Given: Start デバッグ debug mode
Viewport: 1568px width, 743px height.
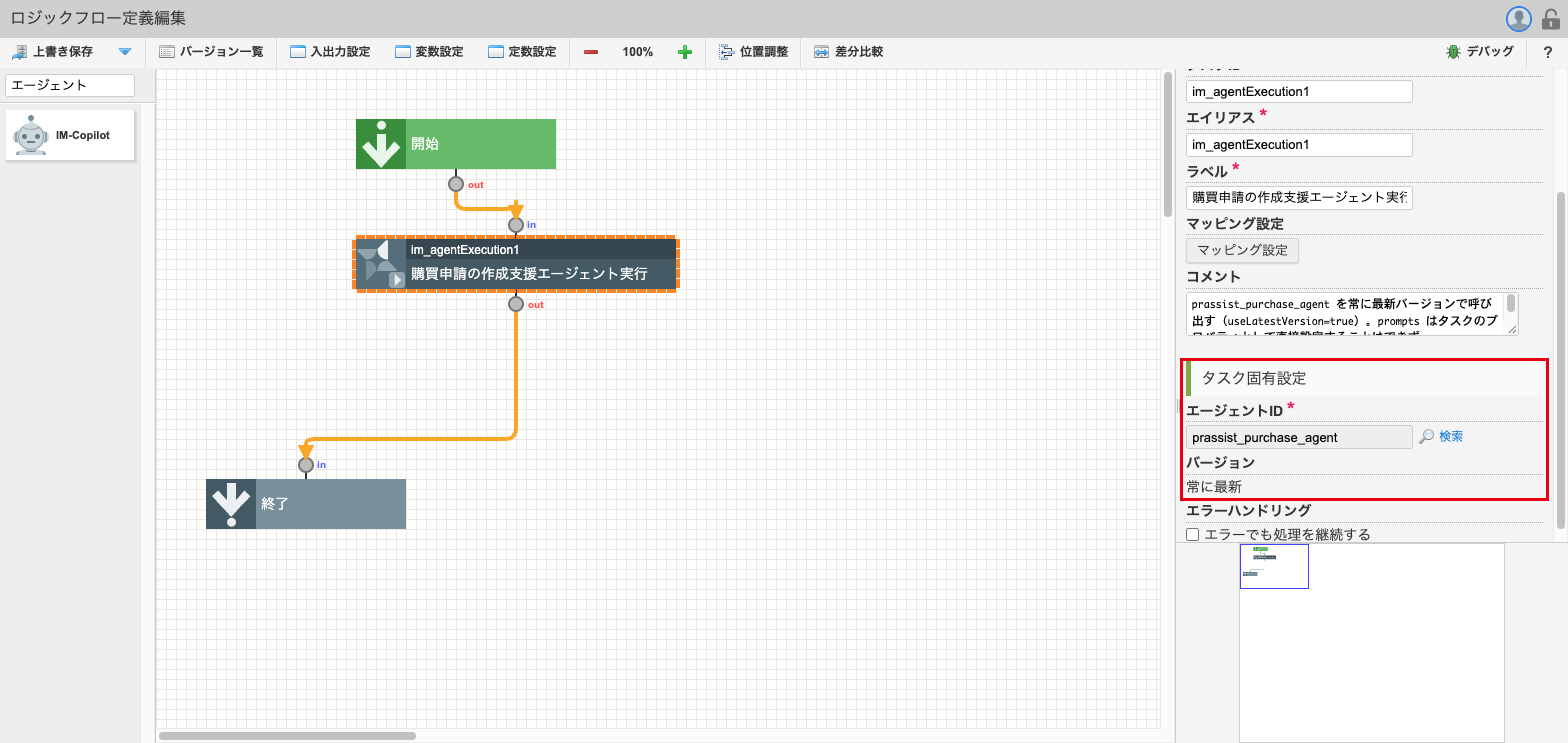Looking at the screenshot, I should [1480, 52].
